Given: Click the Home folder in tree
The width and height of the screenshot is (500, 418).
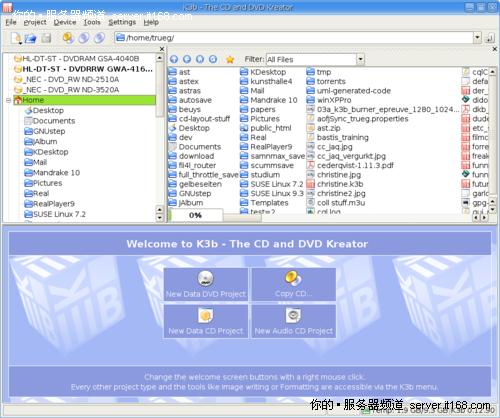Looking at the screenshot, I should [84, 100].
